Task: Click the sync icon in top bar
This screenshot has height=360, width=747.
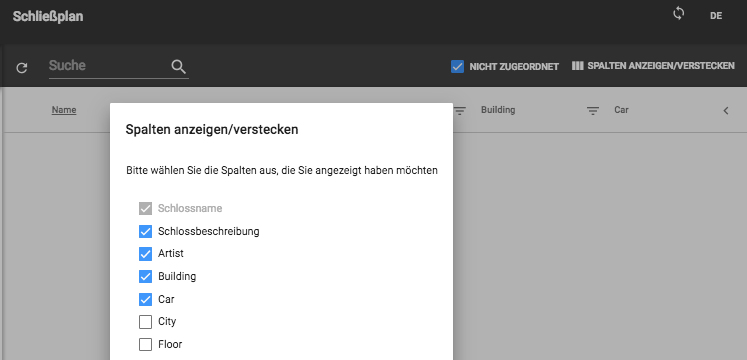Action: 678,13
